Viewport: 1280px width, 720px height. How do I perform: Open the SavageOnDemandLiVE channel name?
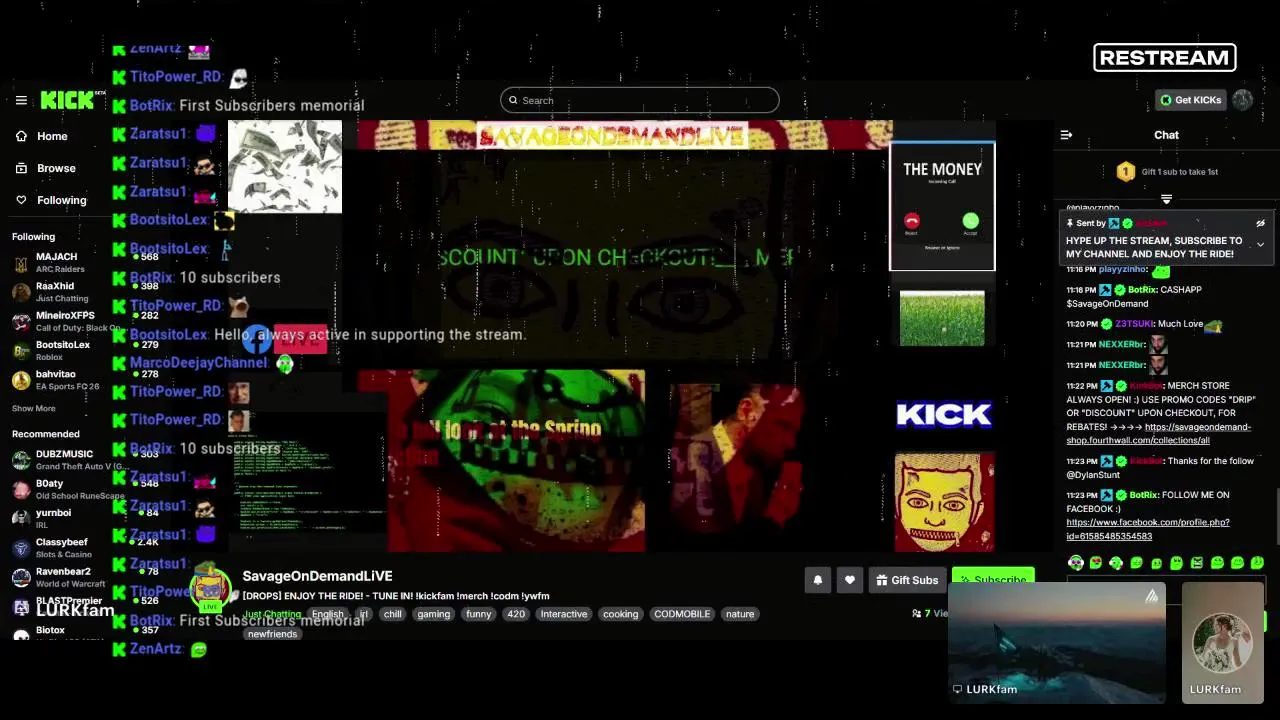(317, 576)
